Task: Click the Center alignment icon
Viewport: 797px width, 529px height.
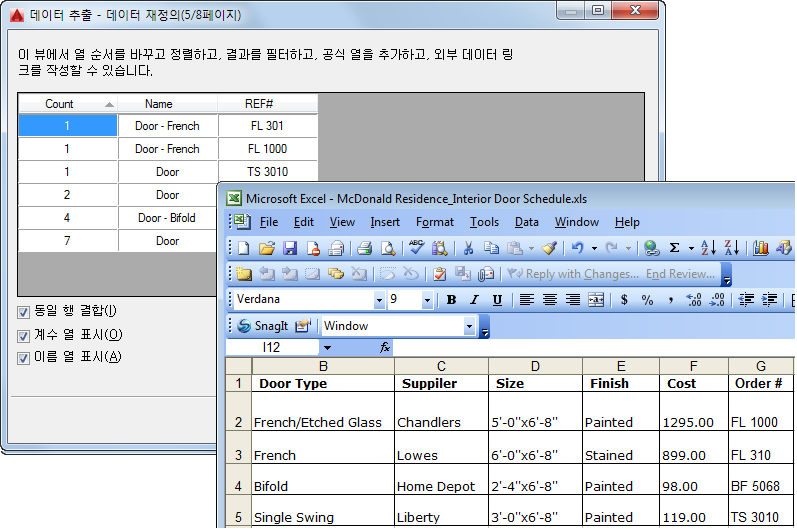Action: coord(549,300)
